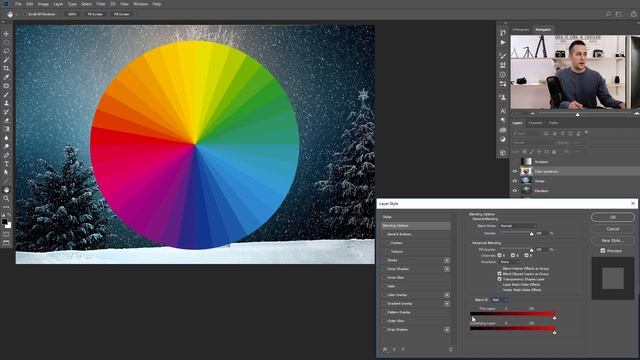
Task: Open the Blend If channel dropdown
Action: [x=499, y=300]
